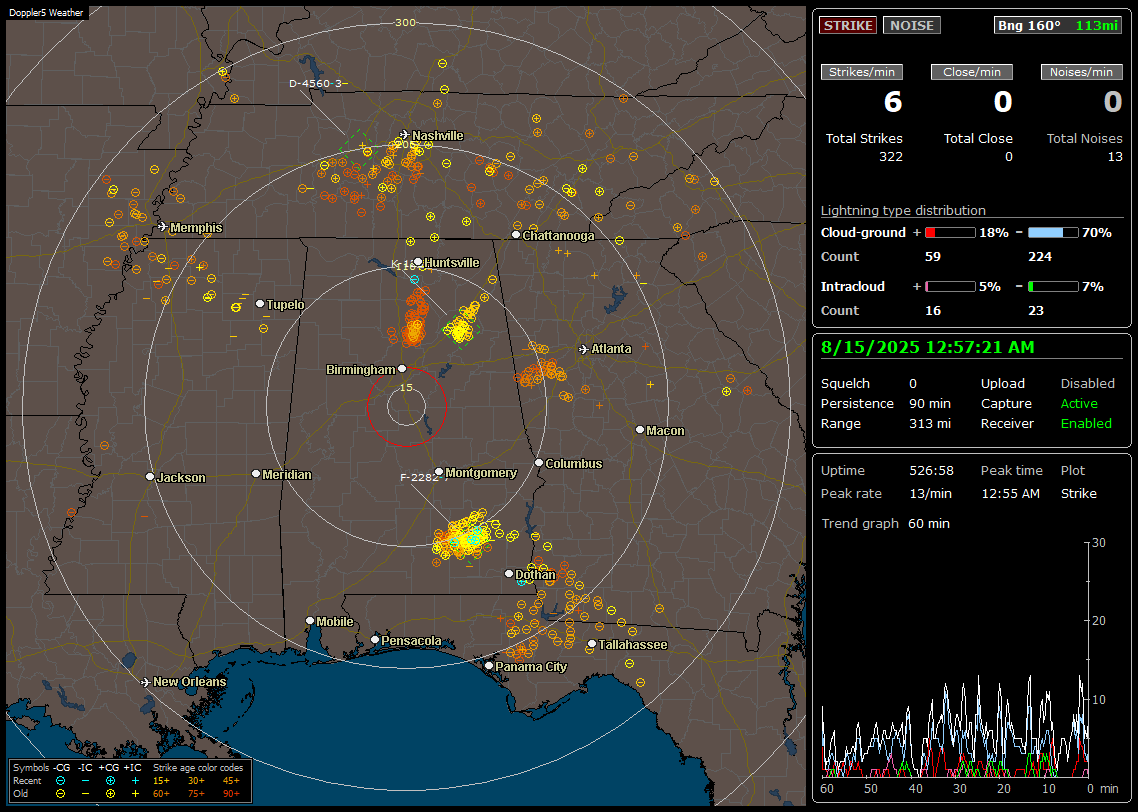Click the Noises/min label box
The width and height of the screenshot is (1138, 812).
coord(1081,72)
